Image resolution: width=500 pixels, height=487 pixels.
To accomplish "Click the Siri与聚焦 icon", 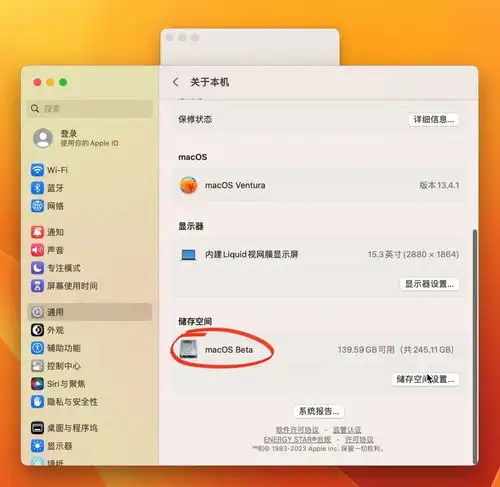I will [37, 384].
